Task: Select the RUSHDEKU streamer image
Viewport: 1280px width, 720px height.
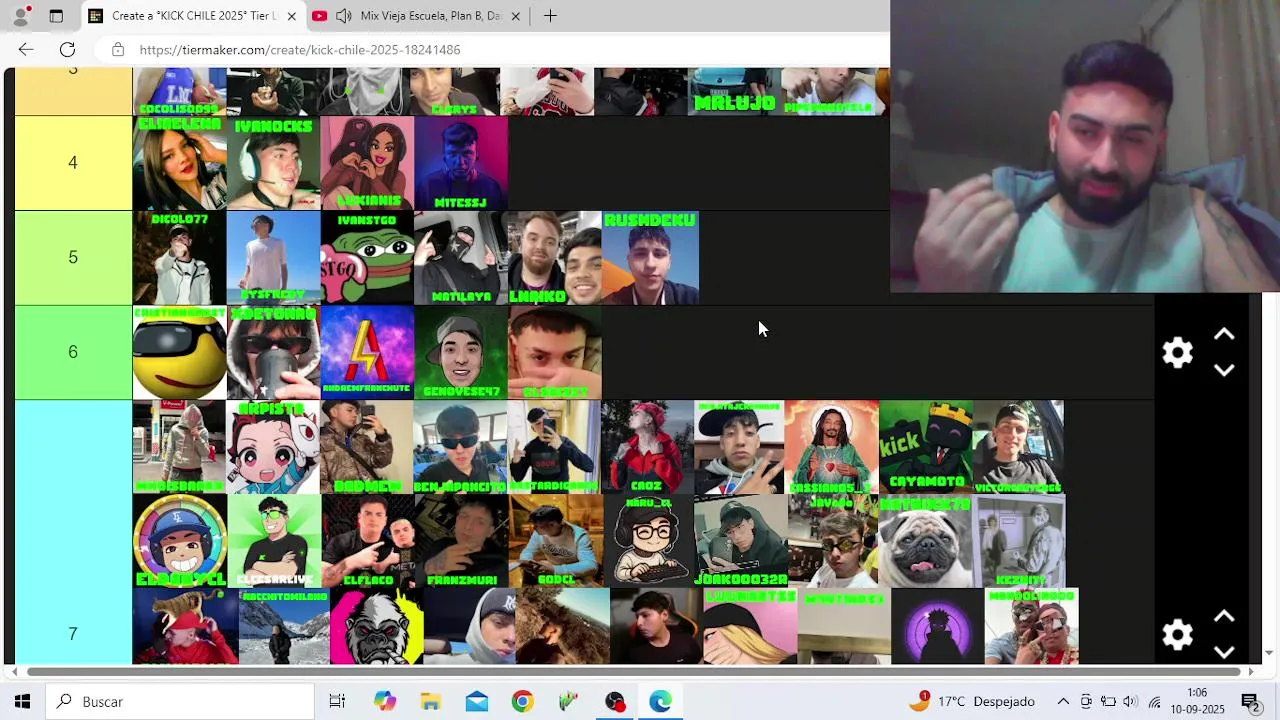Action: coord(651,258)
